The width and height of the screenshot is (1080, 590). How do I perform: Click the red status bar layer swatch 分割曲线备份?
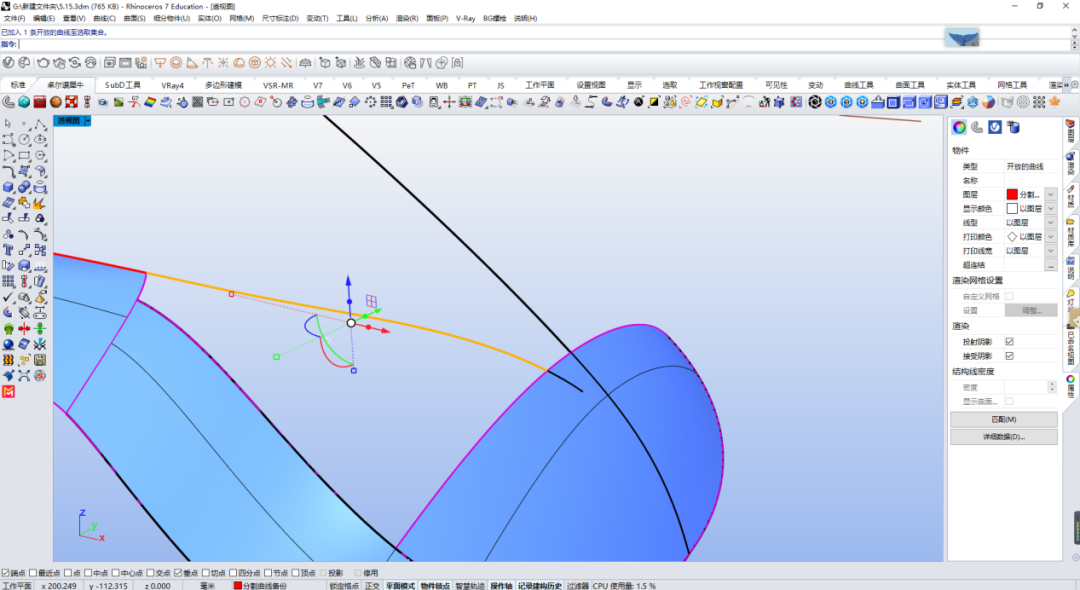(x=238, y=586)
